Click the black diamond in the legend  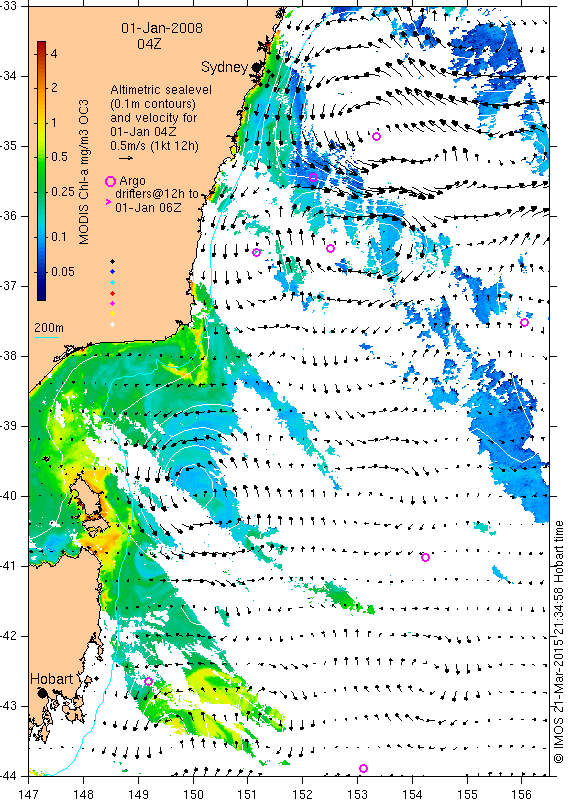[113, 261]
